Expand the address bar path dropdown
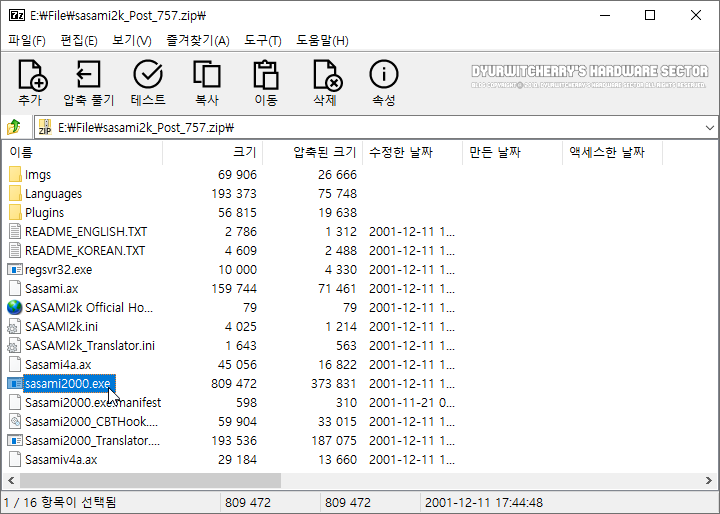 click(709, 127)
